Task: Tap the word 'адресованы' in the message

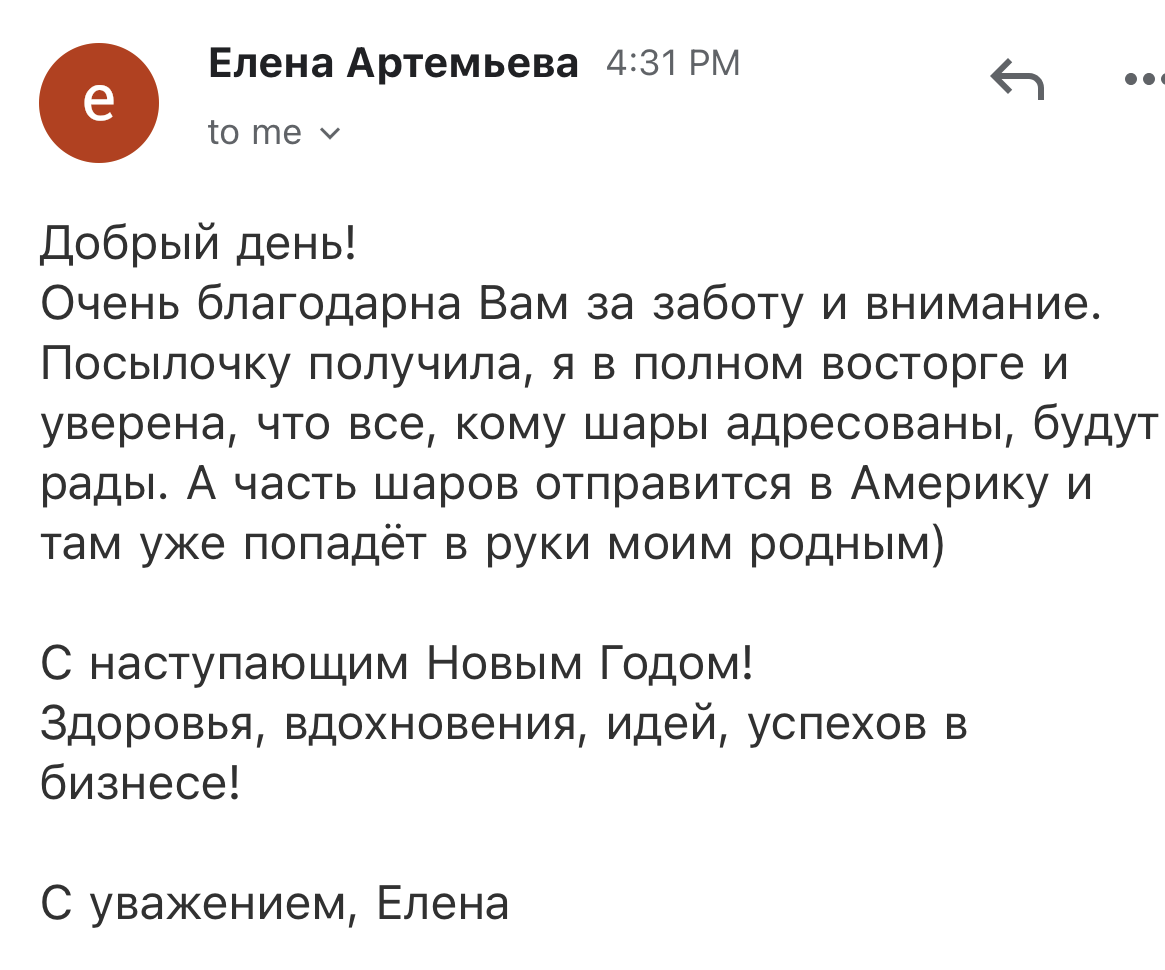Action: tap(870, 425)
